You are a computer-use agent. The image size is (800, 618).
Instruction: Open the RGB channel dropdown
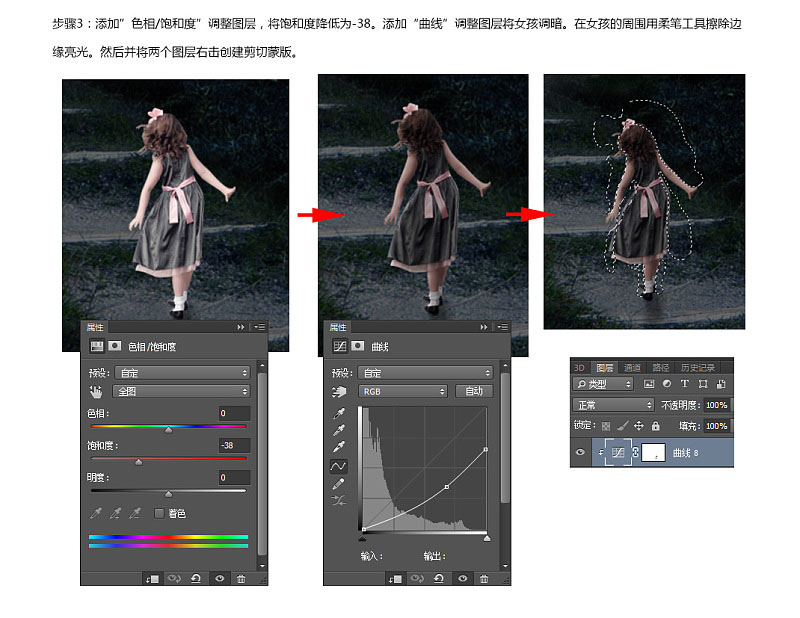[x=403, y=391]
